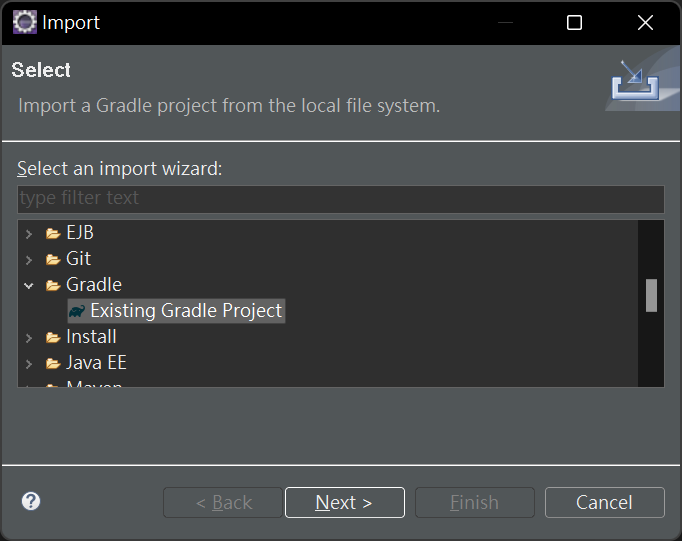The width and height of the screenshot is (682, 541).
Task: Expand the Install category arrow
Action: [x=29, y=337]
